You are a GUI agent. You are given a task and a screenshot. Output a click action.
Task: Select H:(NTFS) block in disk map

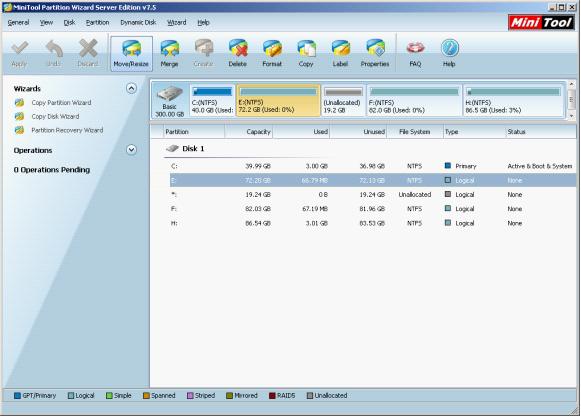tap(513, 100)
